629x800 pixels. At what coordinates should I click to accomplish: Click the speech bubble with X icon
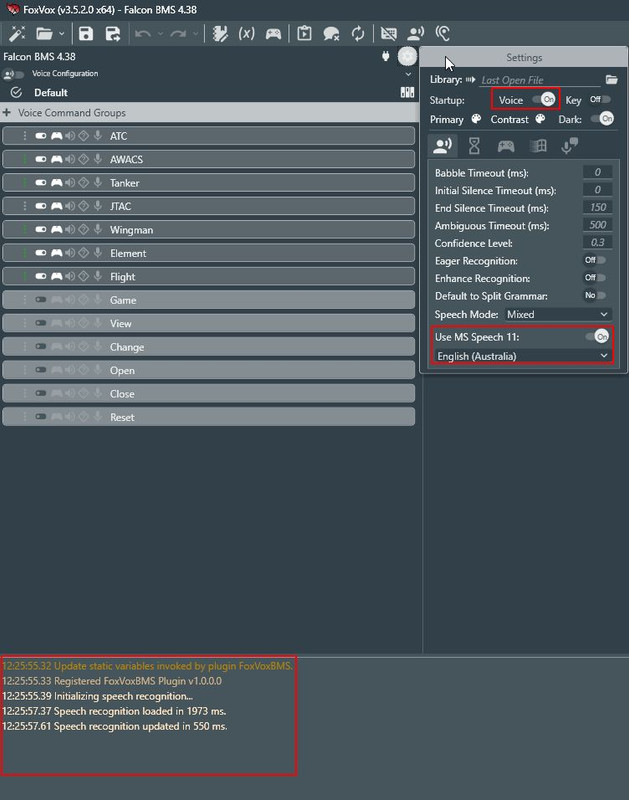pos(331,34)
